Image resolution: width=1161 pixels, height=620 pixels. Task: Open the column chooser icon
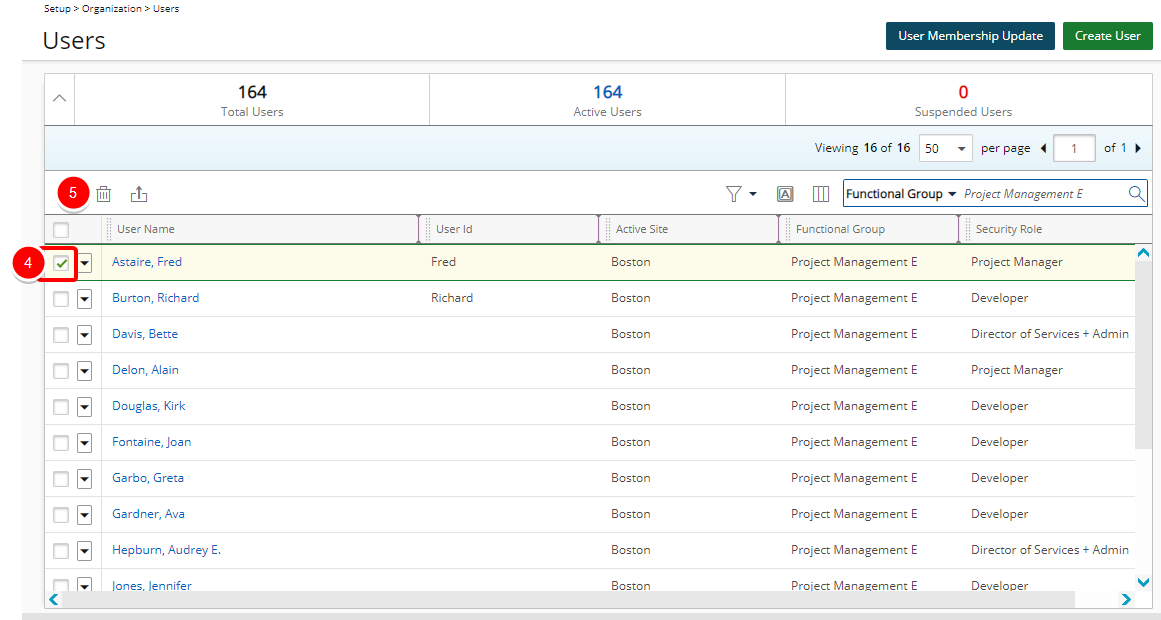820,194
